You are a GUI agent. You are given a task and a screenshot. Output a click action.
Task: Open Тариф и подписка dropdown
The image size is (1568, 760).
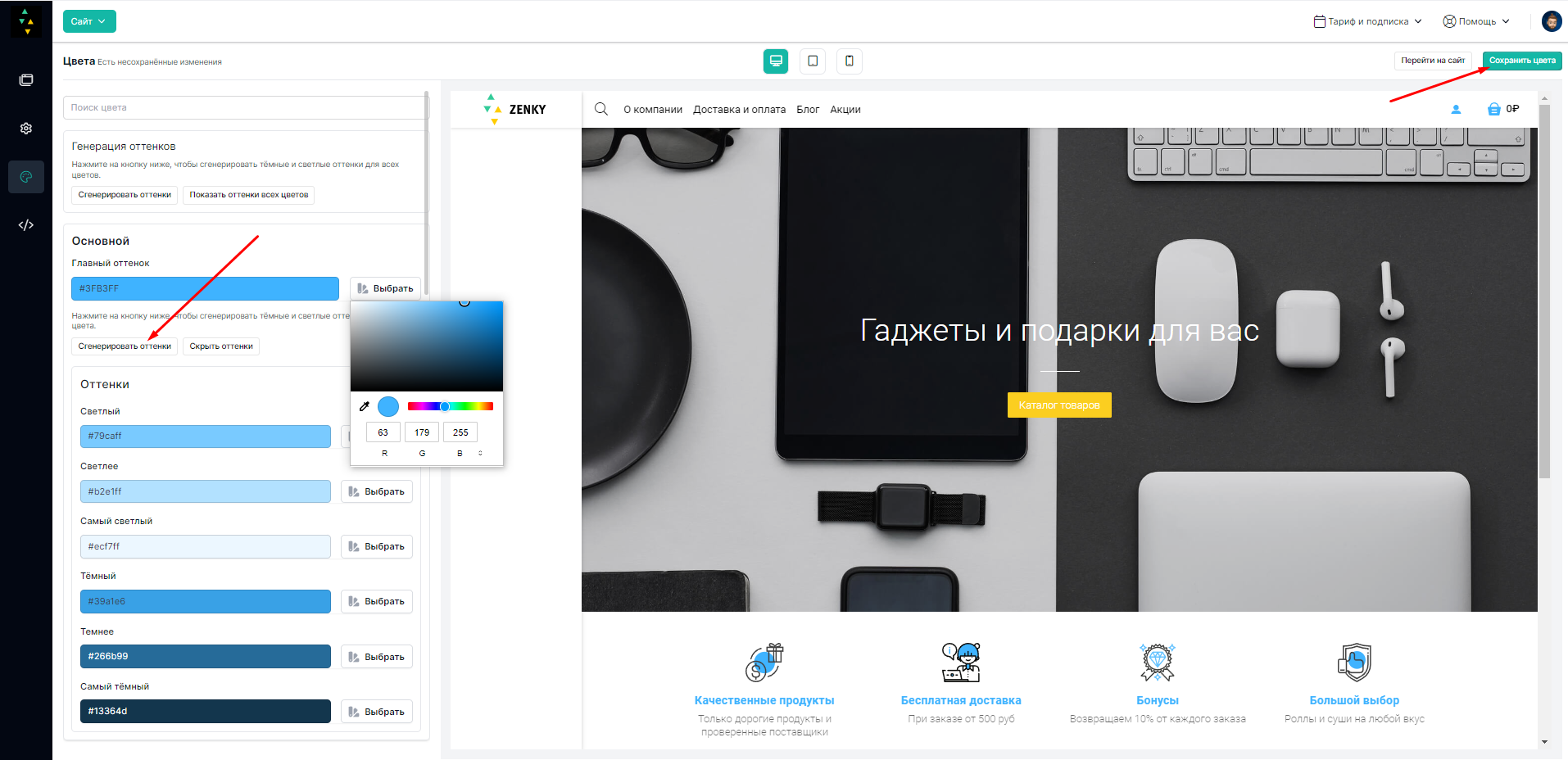pyautogui.click(x=1367, y=21)
